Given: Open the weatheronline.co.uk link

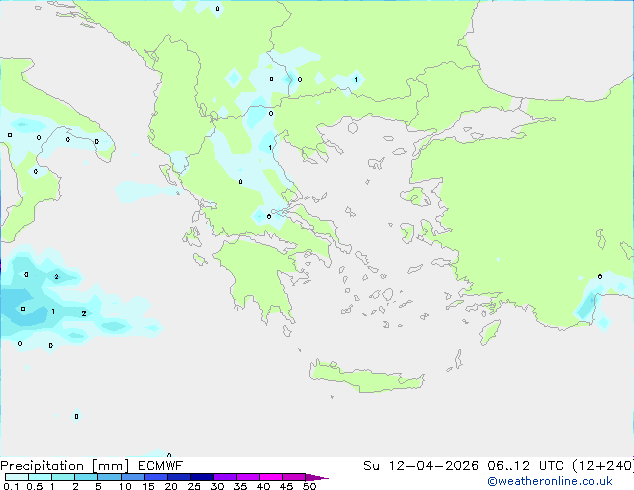Looking at the screenshot, I should point(550,481).
